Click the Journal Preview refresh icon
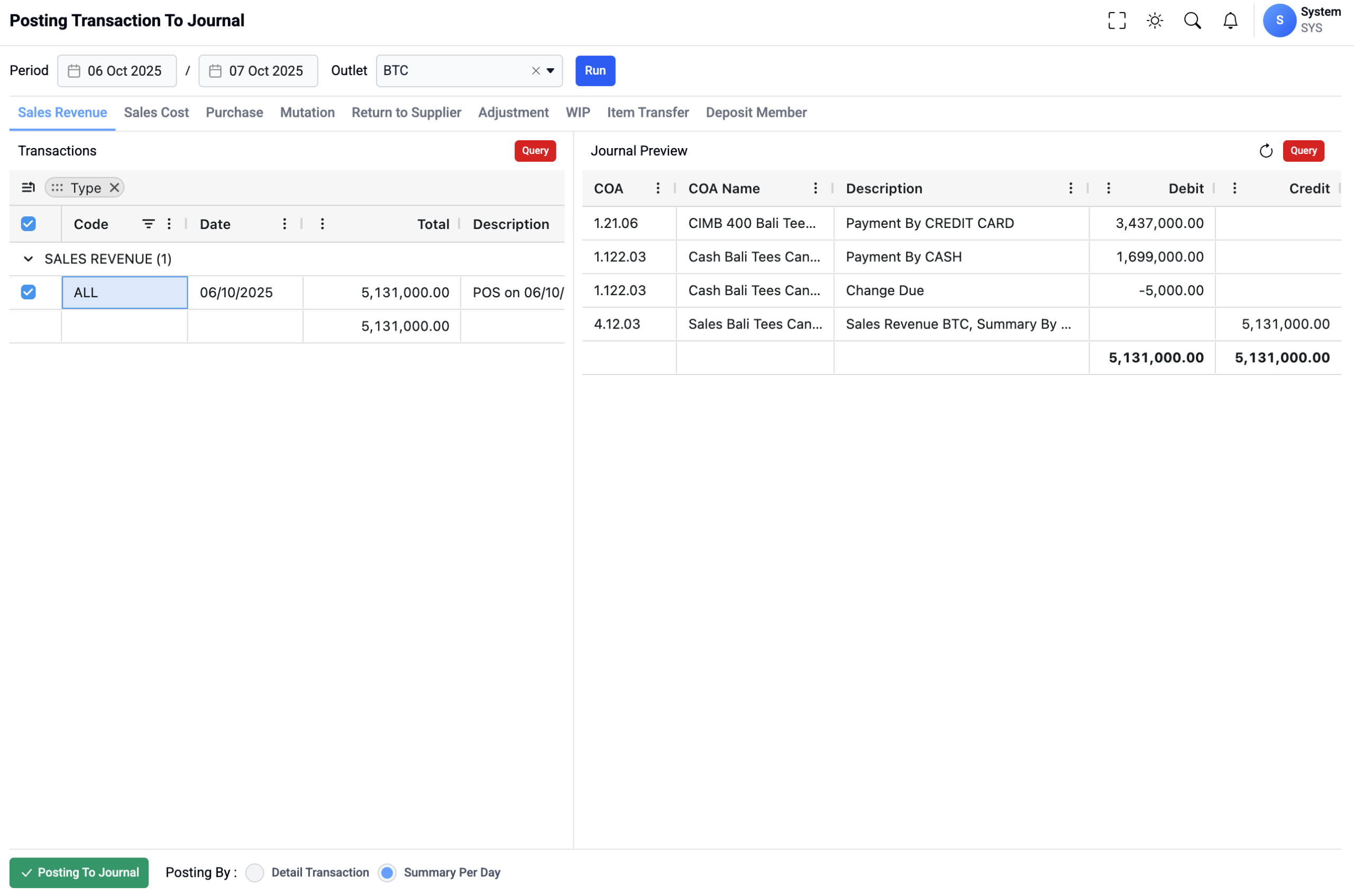This screenshot has width=1354, height=896. click(x=1266, y=151)
